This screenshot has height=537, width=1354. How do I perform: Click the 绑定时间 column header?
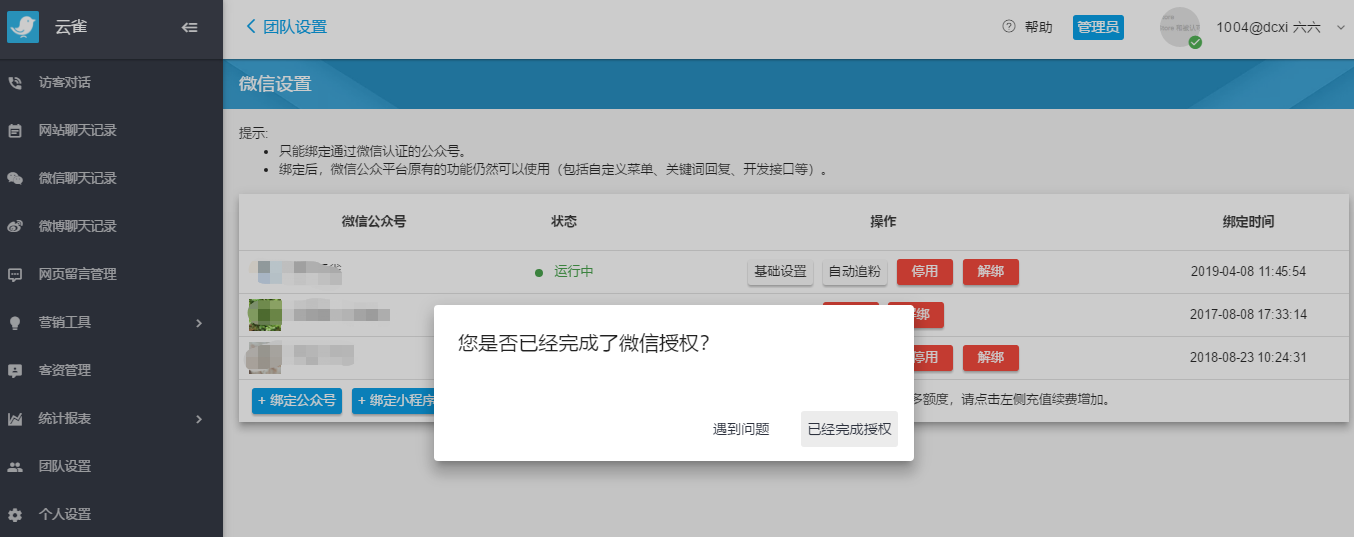pos(1248,222)
